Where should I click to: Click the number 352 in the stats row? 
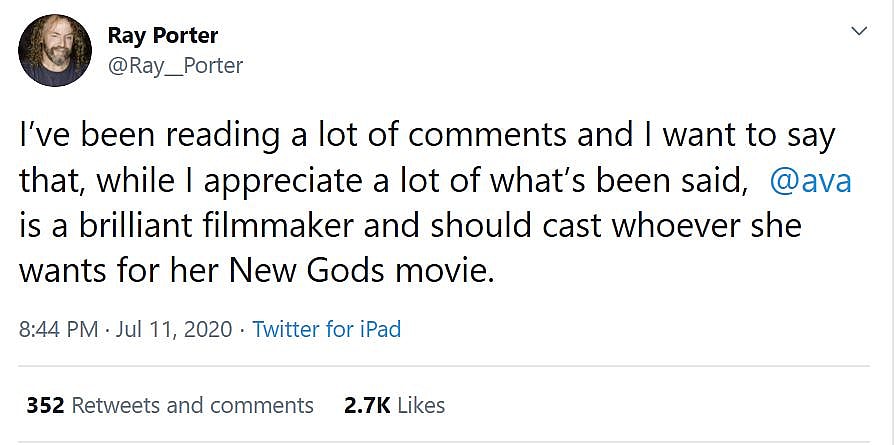(45, 405)
